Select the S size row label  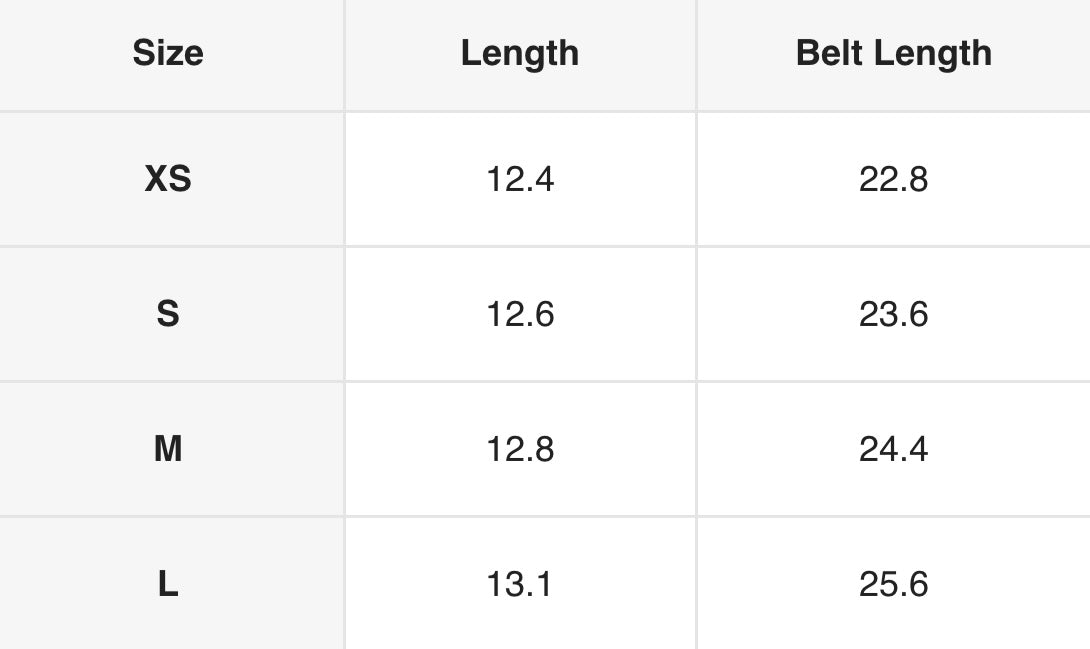click(168, 313)
